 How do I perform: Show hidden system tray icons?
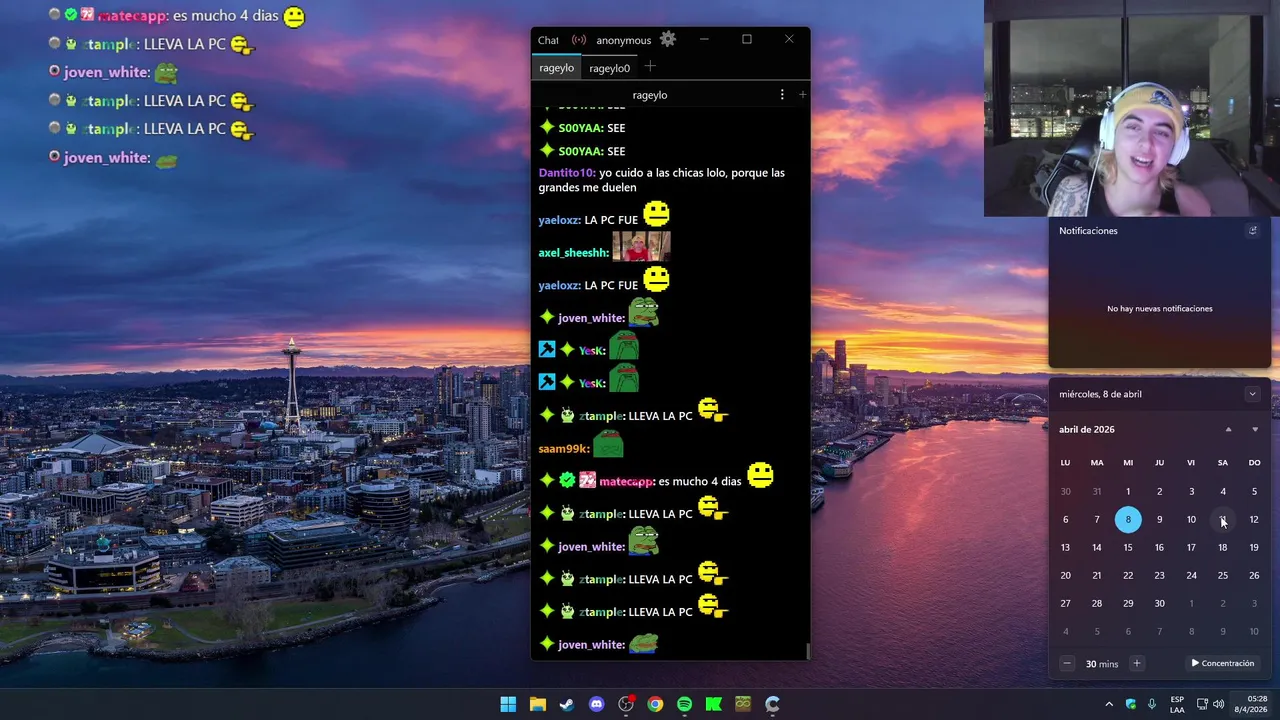1109,704
